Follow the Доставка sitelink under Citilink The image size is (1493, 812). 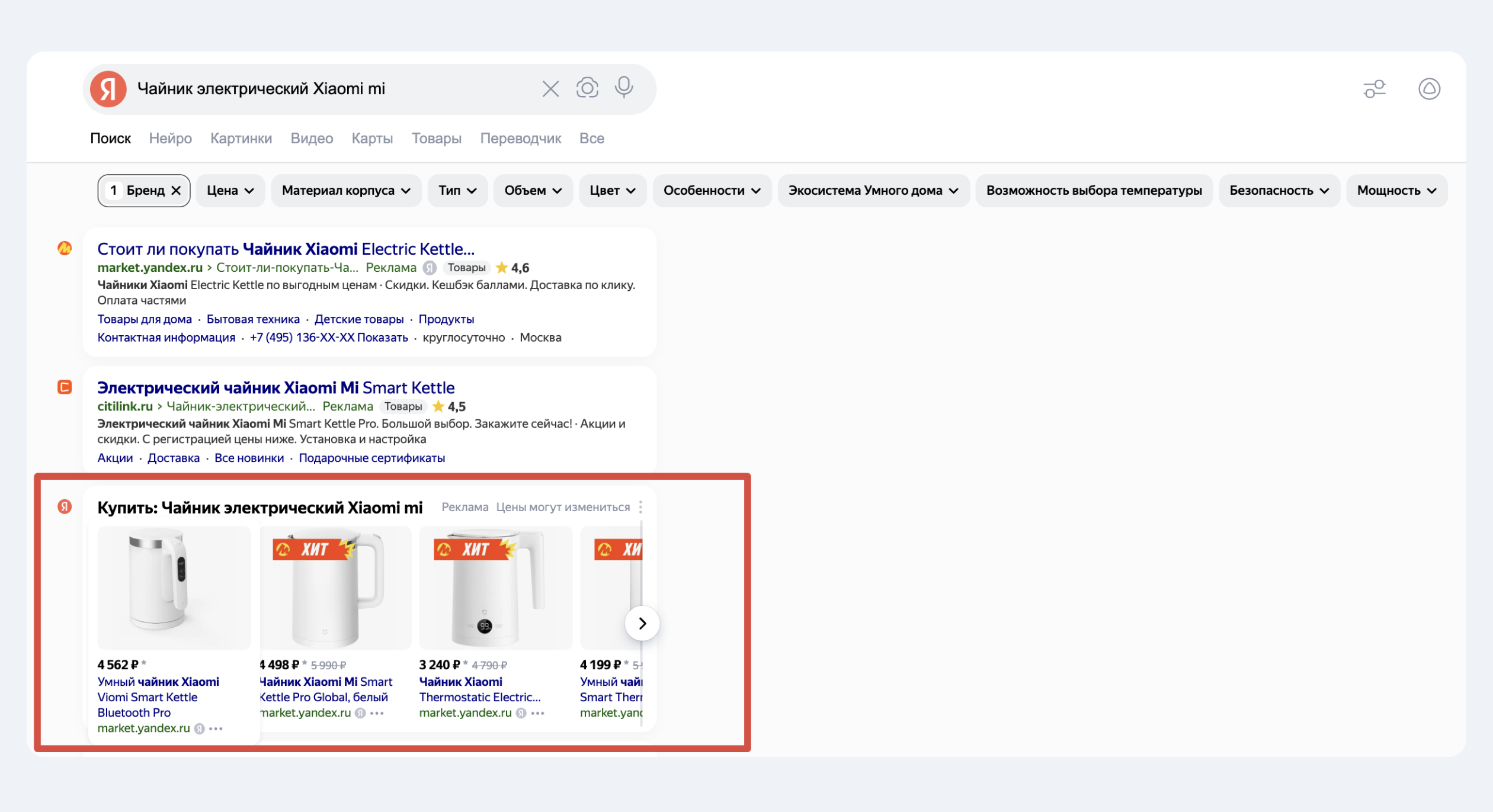pyautogui.click(x=174, y=458)
